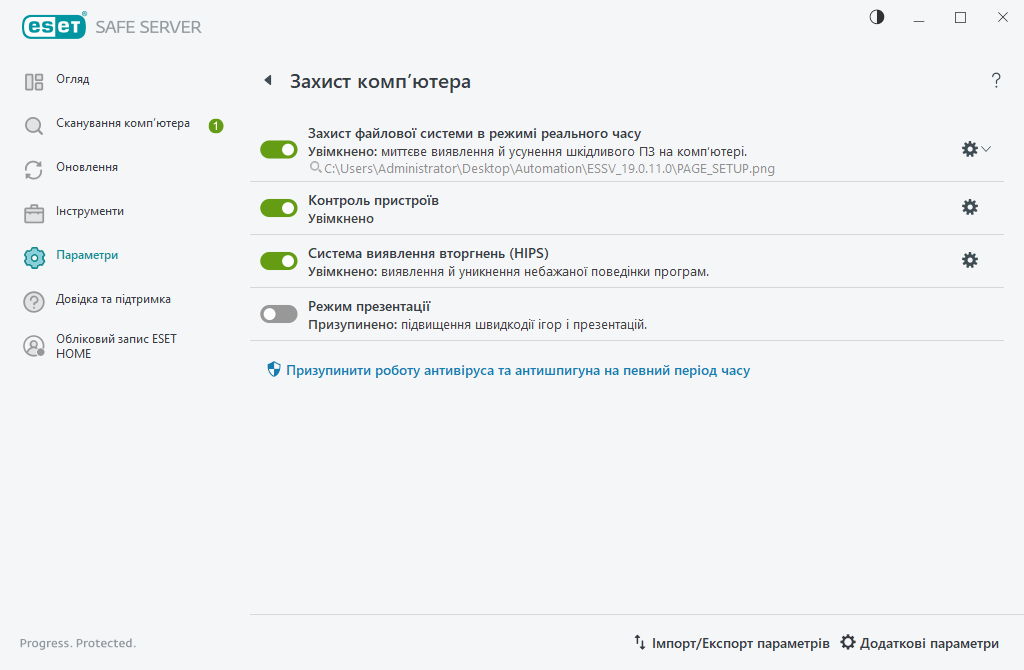Viewport: 1024px width, 670px height.
Task: Enable the Режим презентації toggle
Action: [279, 314]
